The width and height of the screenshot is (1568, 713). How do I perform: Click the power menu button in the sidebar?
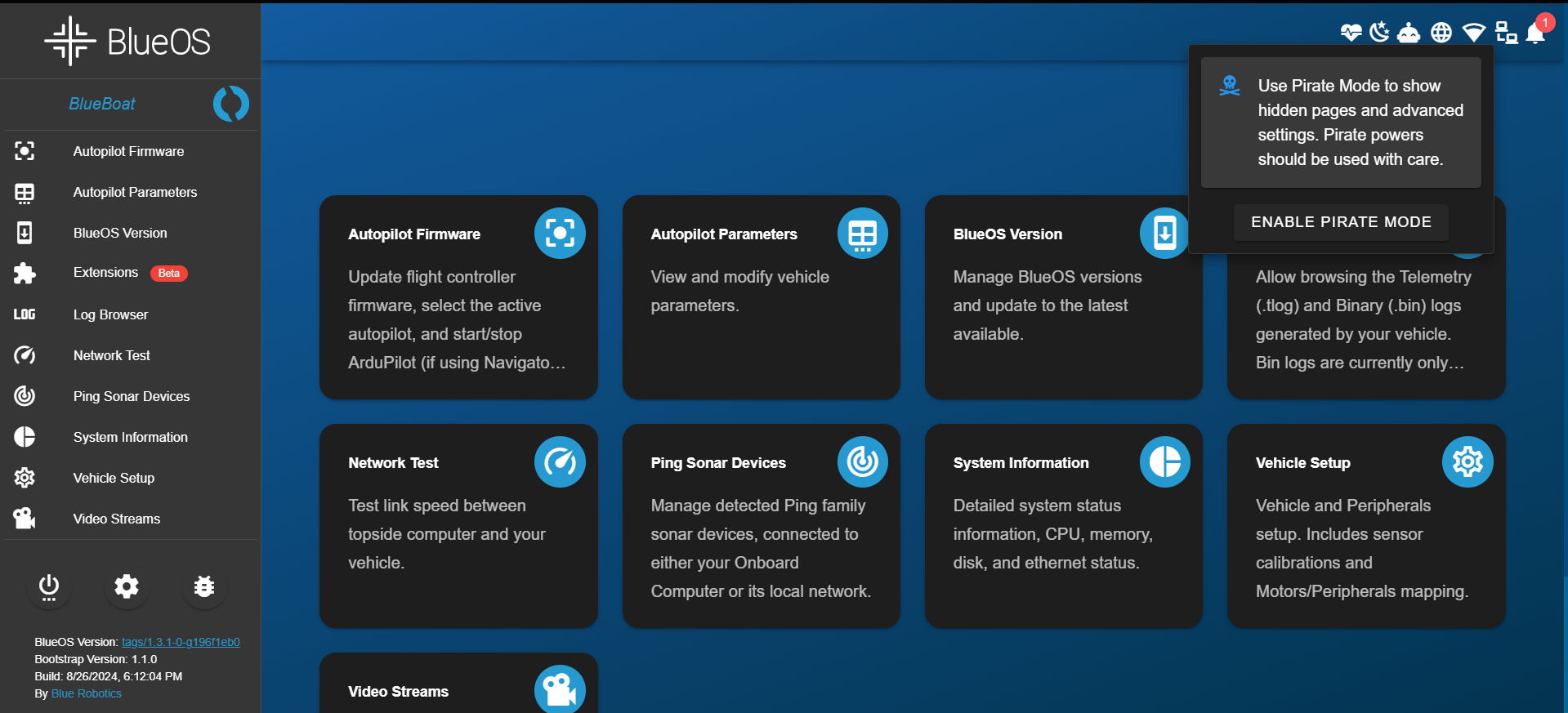(x=49, y=586)
